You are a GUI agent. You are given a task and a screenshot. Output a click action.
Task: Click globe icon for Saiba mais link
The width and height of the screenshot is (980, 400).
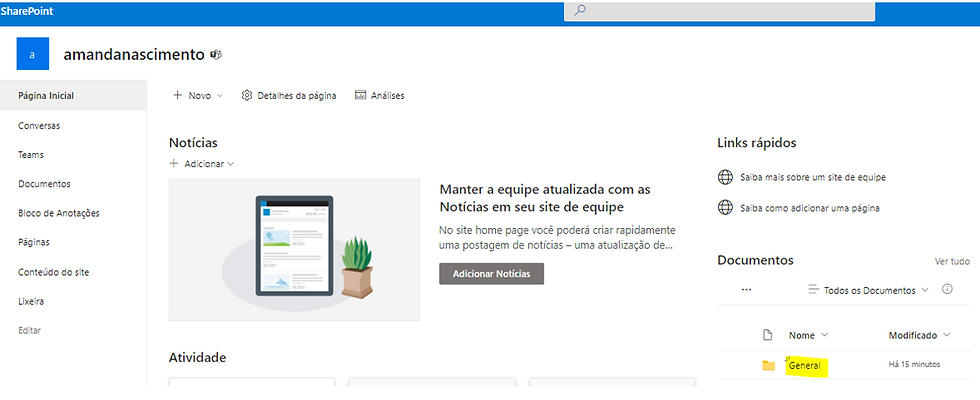[x=725, y=178]
